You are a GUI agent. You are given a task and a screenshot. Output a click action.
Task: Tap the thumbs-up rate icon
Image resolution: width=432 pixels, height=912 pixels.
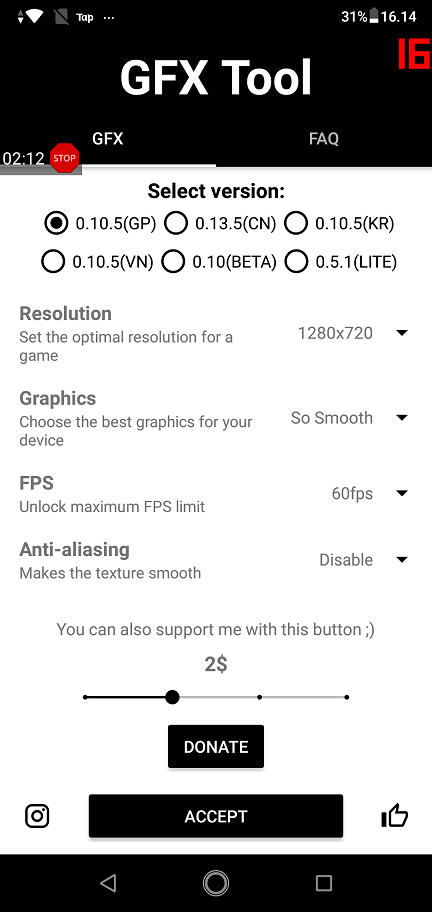coord(395,815)
